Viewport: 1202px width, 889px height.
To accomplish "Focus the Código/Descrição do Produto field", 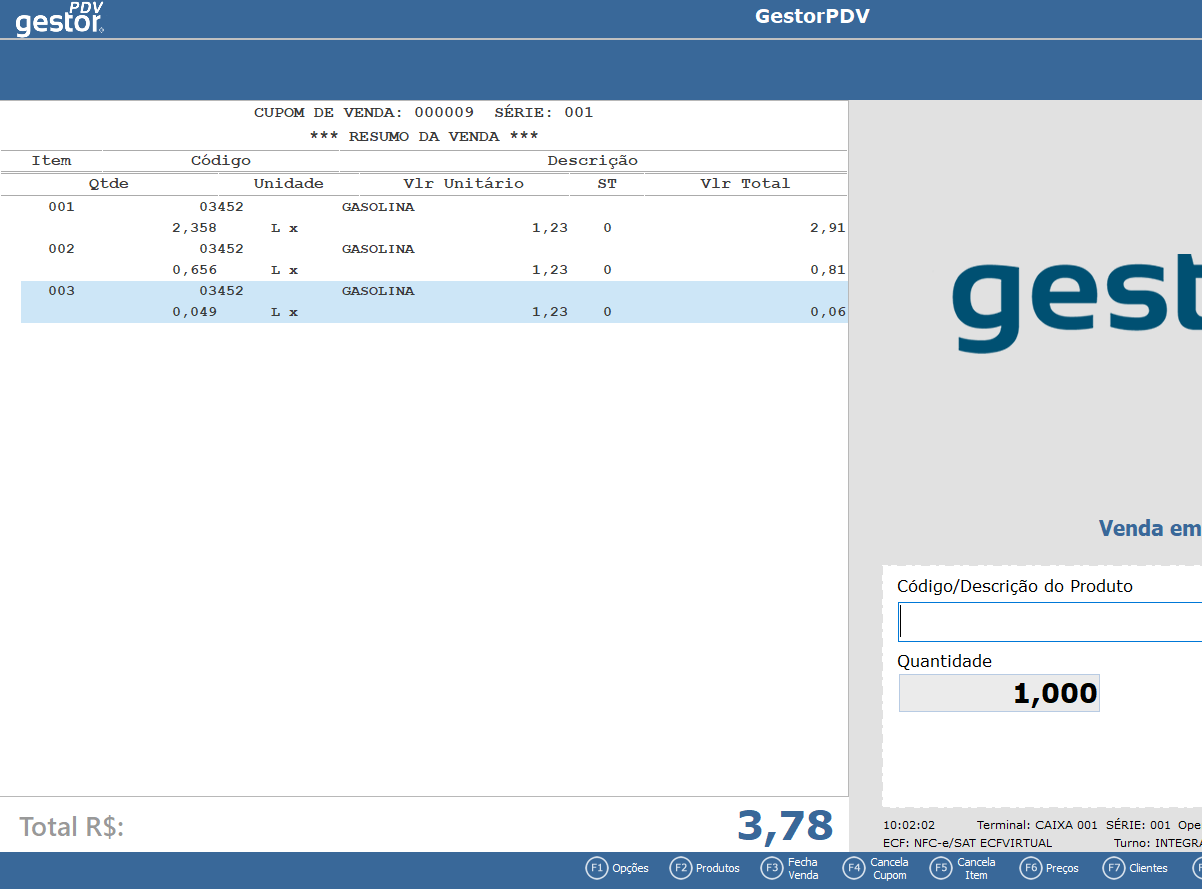I will pyautogui.click(x=1050, y=622).
